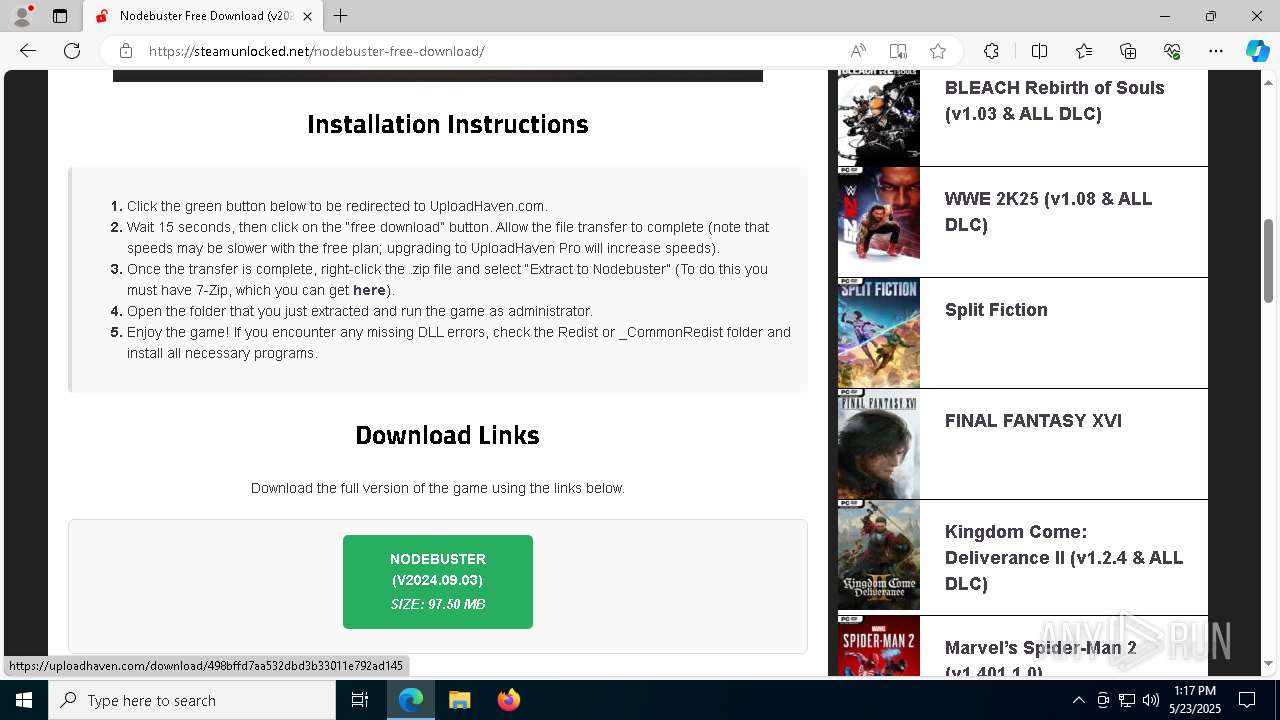Open the Collections panel
This screenshot has height=720, width=1280.
coord(1128,51)
